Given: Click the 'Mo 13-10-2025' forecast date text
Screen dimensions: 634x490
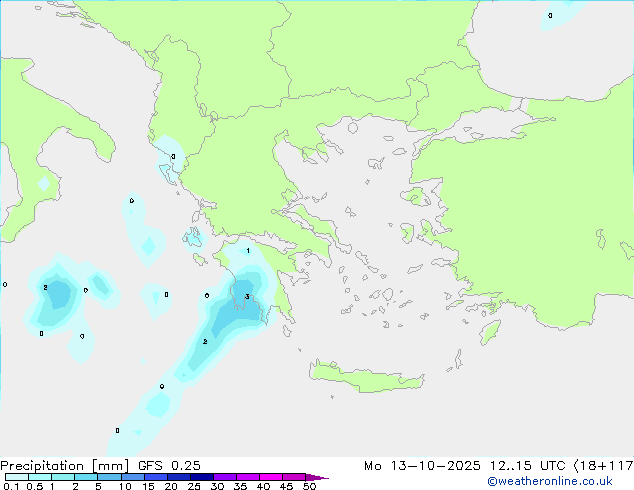Looking at the screenshot, I should (x=422, y=466).
